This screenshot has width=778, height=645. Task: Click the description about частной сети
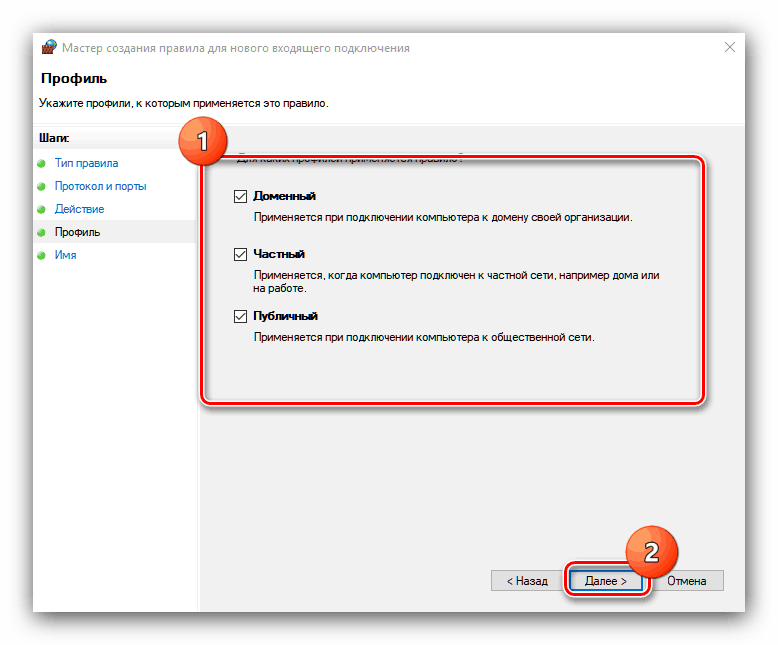click(x=456, y=281)
